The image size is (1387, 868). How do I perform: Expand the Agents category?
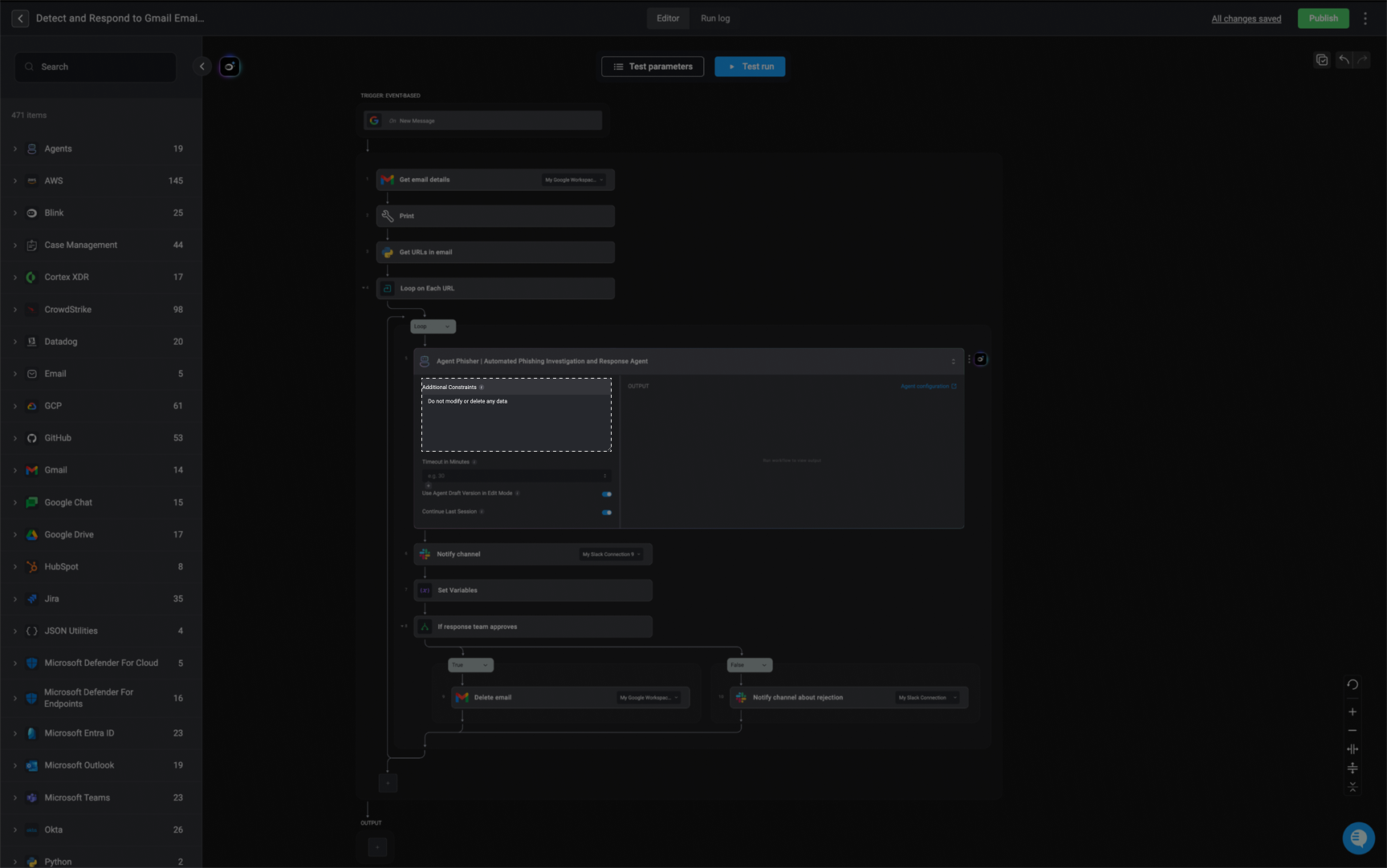pyautogui.click(x=15, y=148)
